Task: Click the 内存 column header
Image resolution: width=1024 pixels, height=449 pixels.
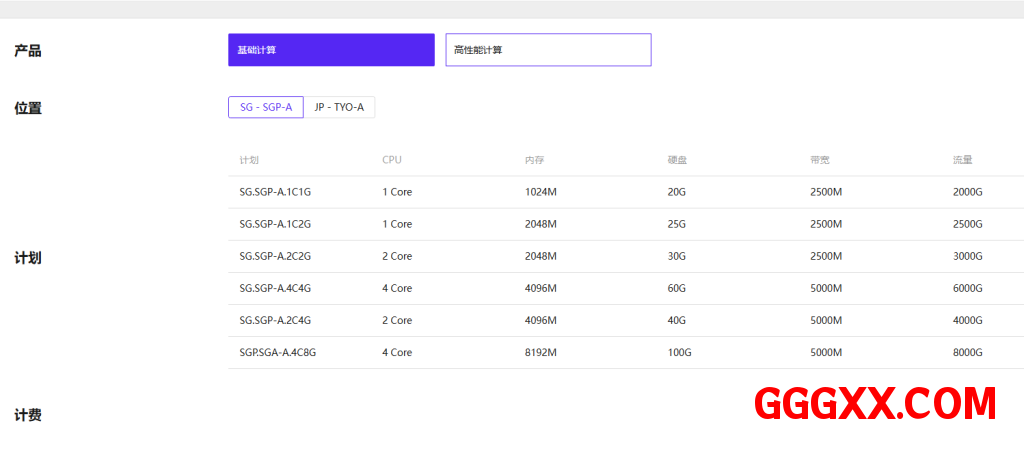Action: click(x=534, y=160)
